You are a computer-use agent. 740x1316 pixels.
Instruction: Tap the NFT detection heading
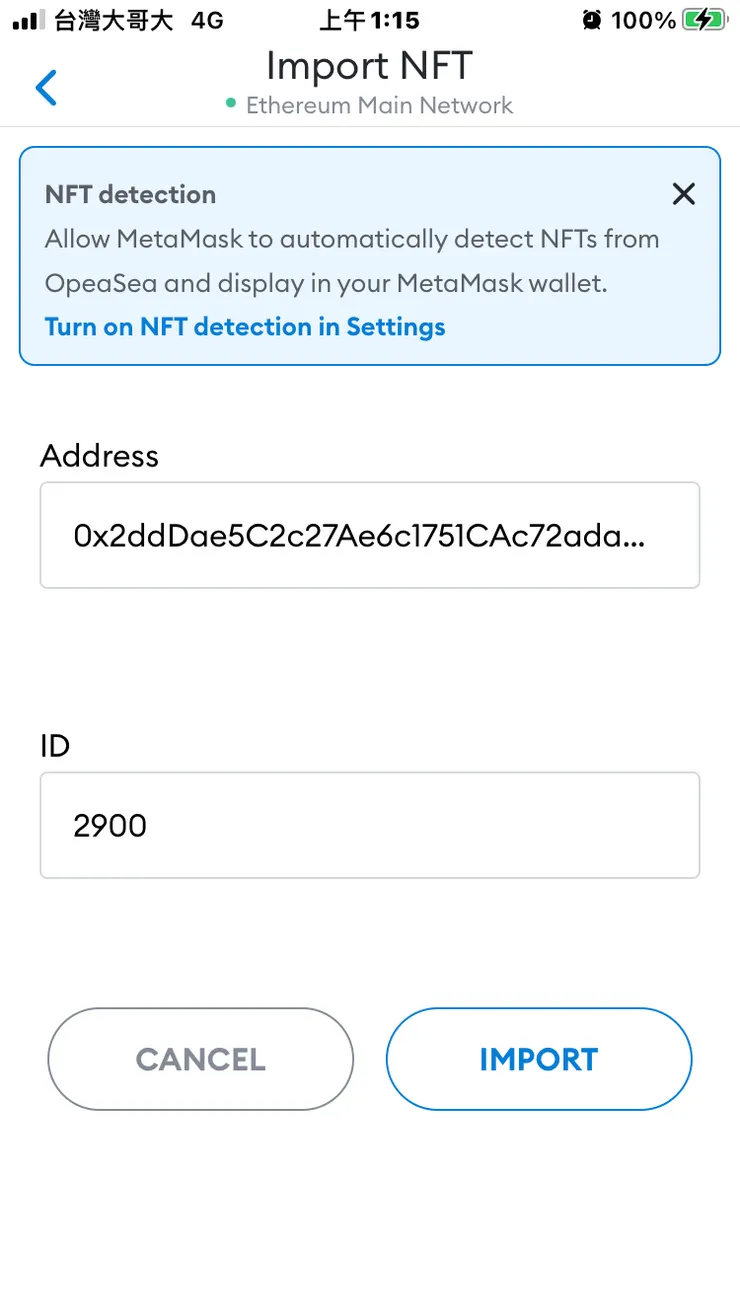(x=130, y=194)
